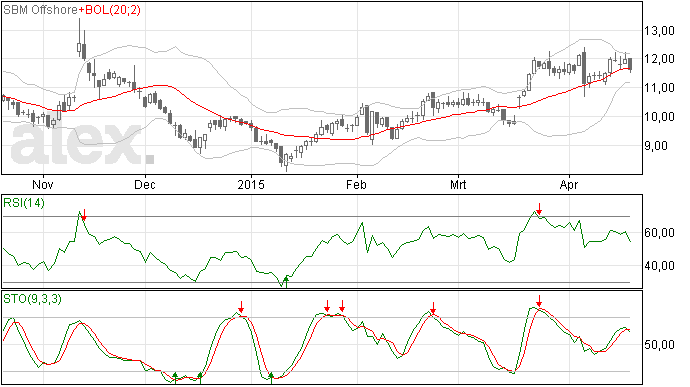Click the 2015 date axis label

coord(251,184)
